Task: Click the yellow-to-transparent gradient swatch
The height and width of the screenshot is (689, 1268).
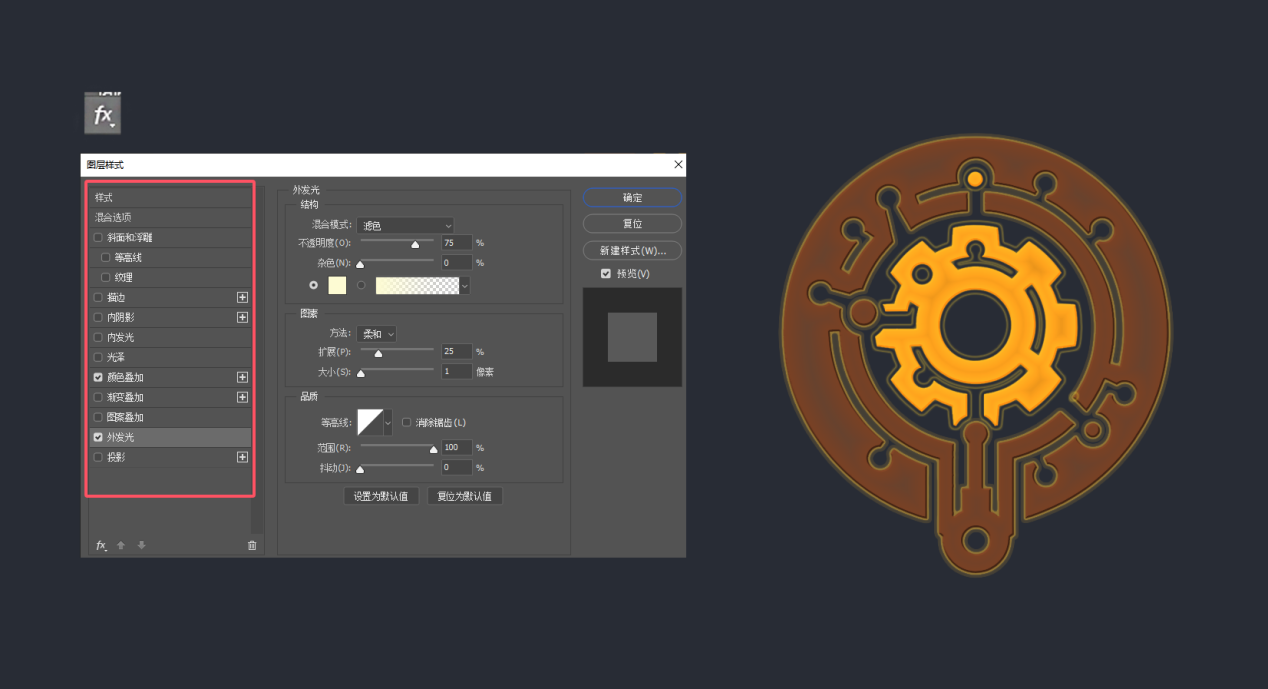Action: point(417,285)
